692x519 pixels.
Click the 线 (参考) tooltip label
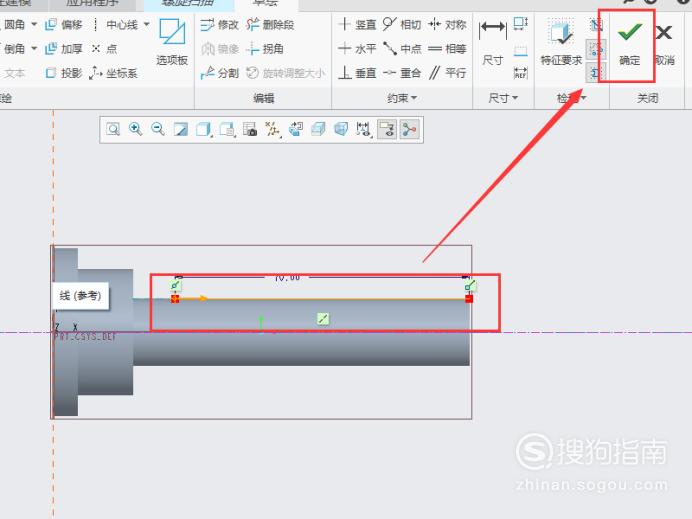pos(80,295)
